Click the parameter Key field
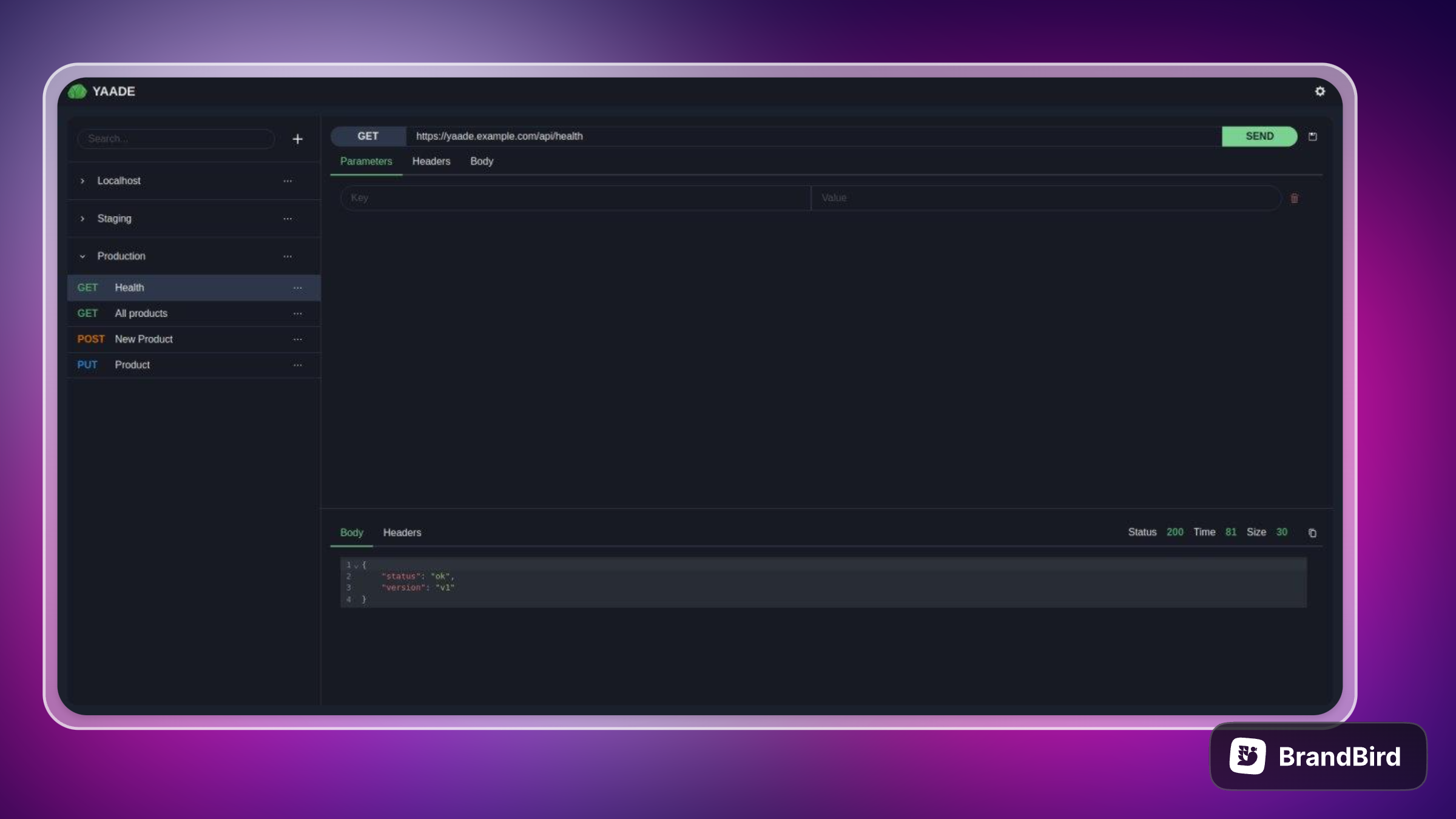 575,198
